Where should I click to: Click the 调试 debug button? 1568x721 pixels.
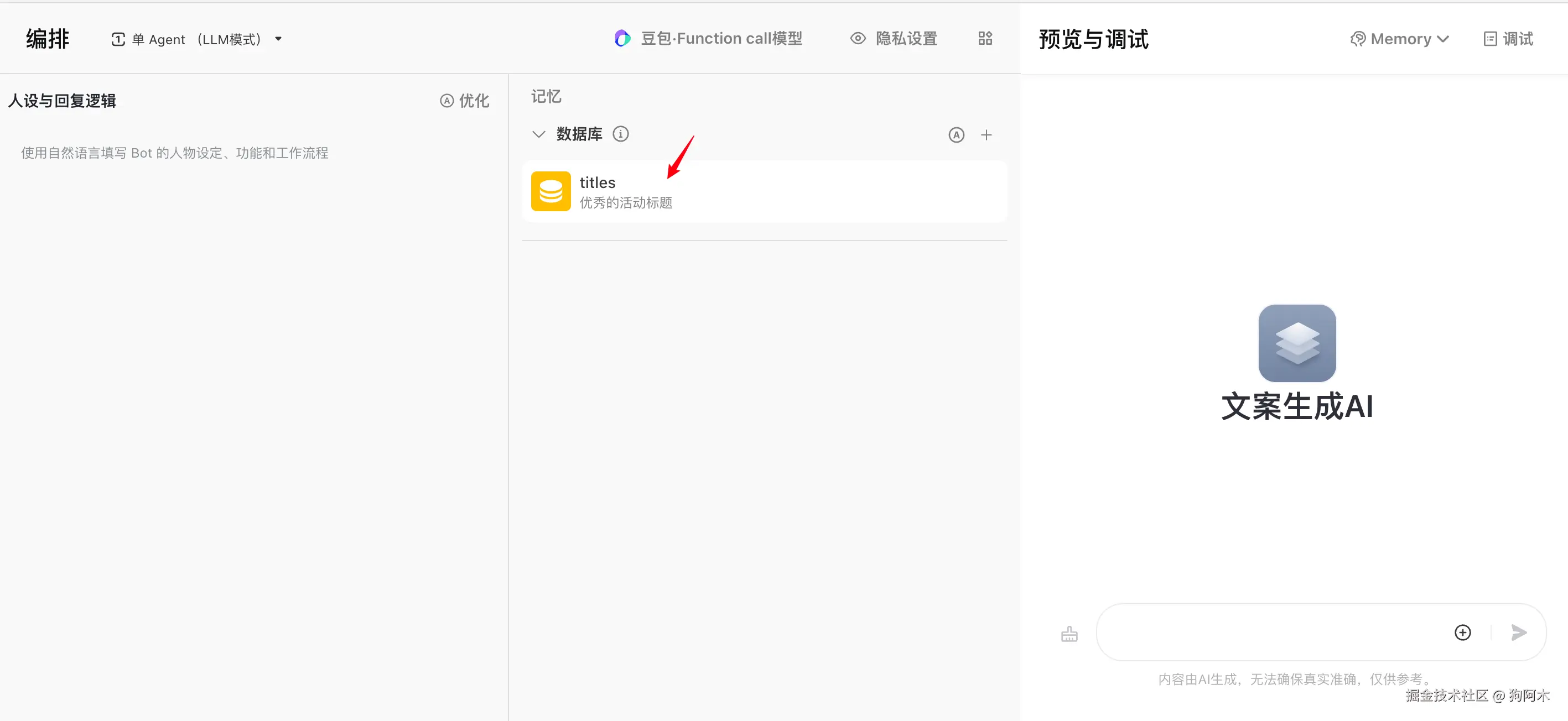point(1508,39)
